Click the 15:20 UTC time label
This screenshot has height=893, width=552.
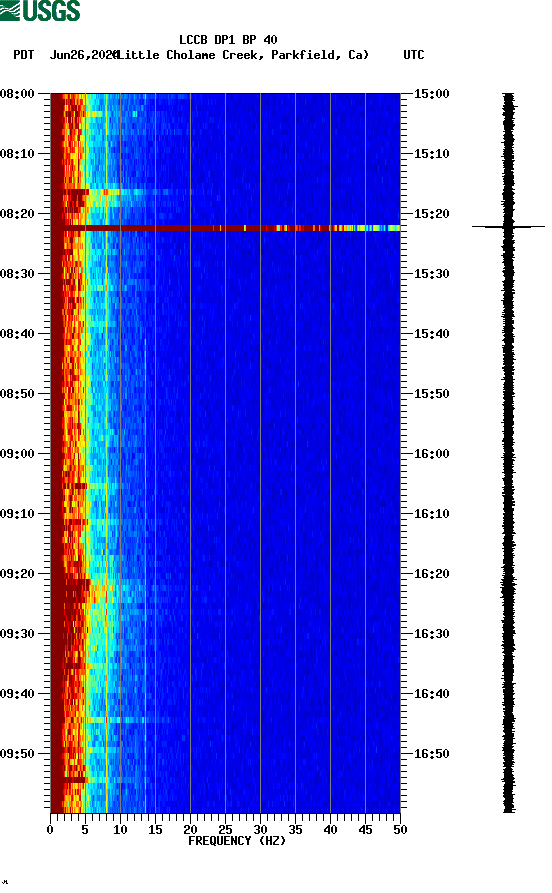431,214
